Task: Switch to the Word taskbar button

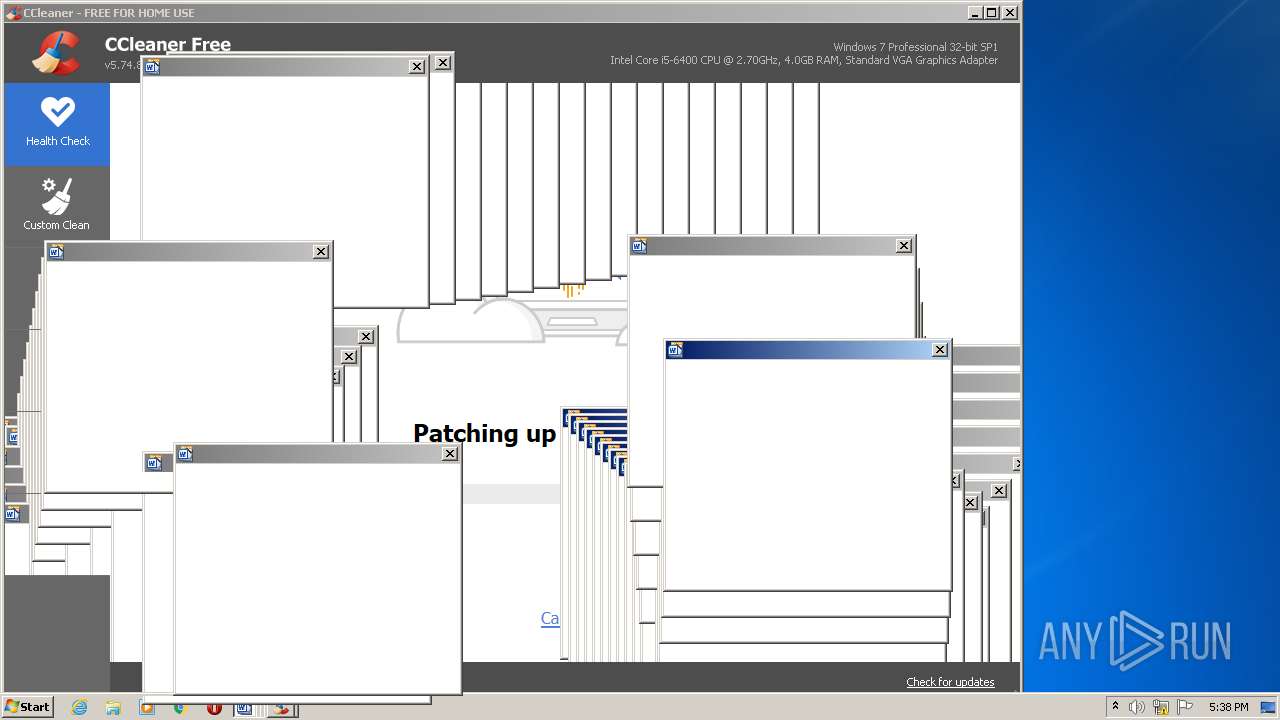Action: tap(244, 708)
